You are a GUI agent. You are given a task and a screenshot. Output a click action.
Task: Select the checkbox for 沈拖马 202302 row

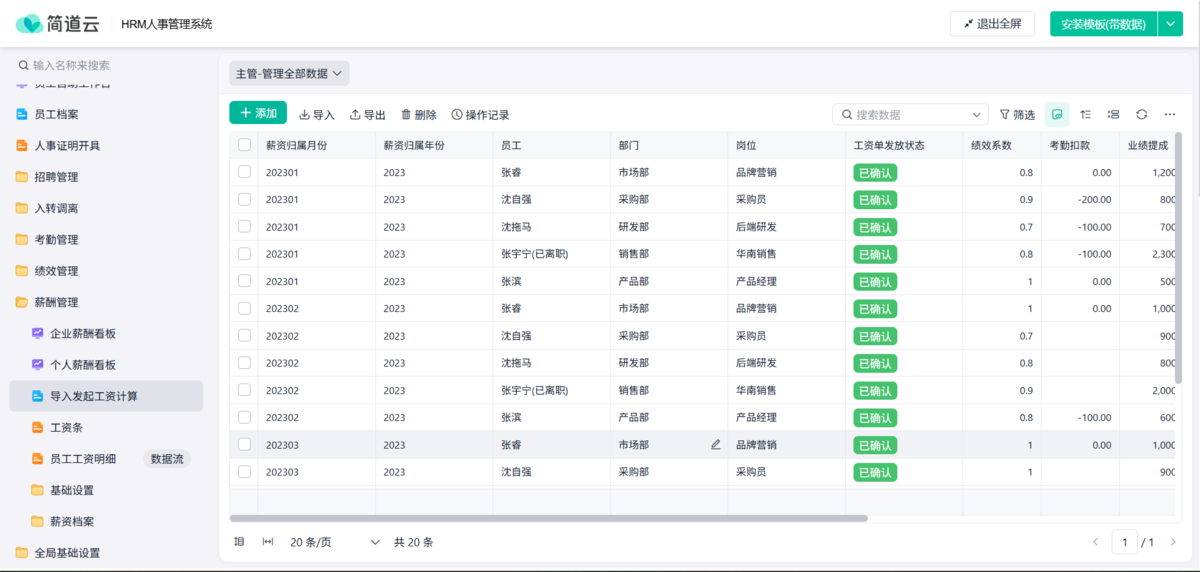[245, 363]
